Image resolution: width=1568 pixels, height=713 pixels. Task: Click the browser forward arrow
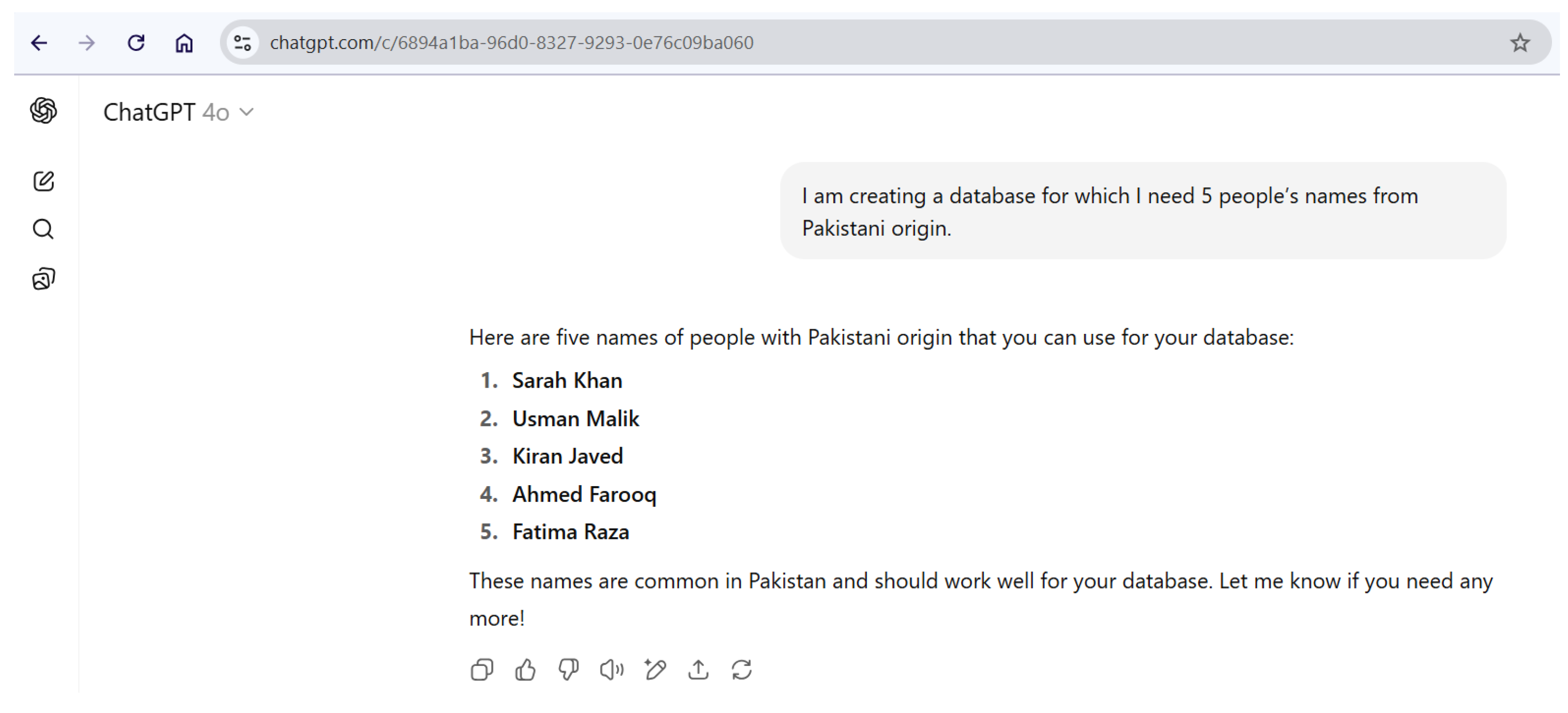[87, 42]
